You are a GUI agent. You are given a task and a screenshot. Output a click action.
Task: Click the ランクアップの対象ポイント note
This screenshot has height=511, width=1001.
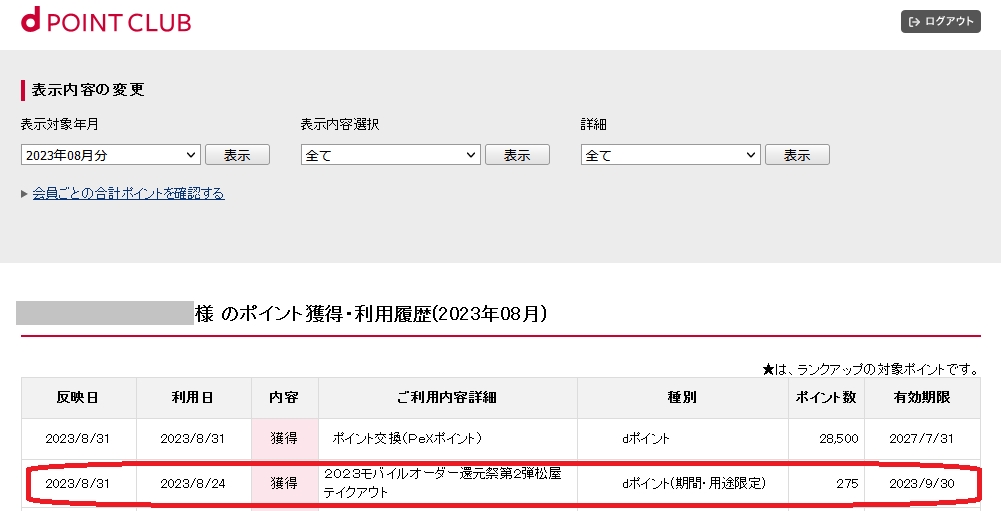[870, 369]
